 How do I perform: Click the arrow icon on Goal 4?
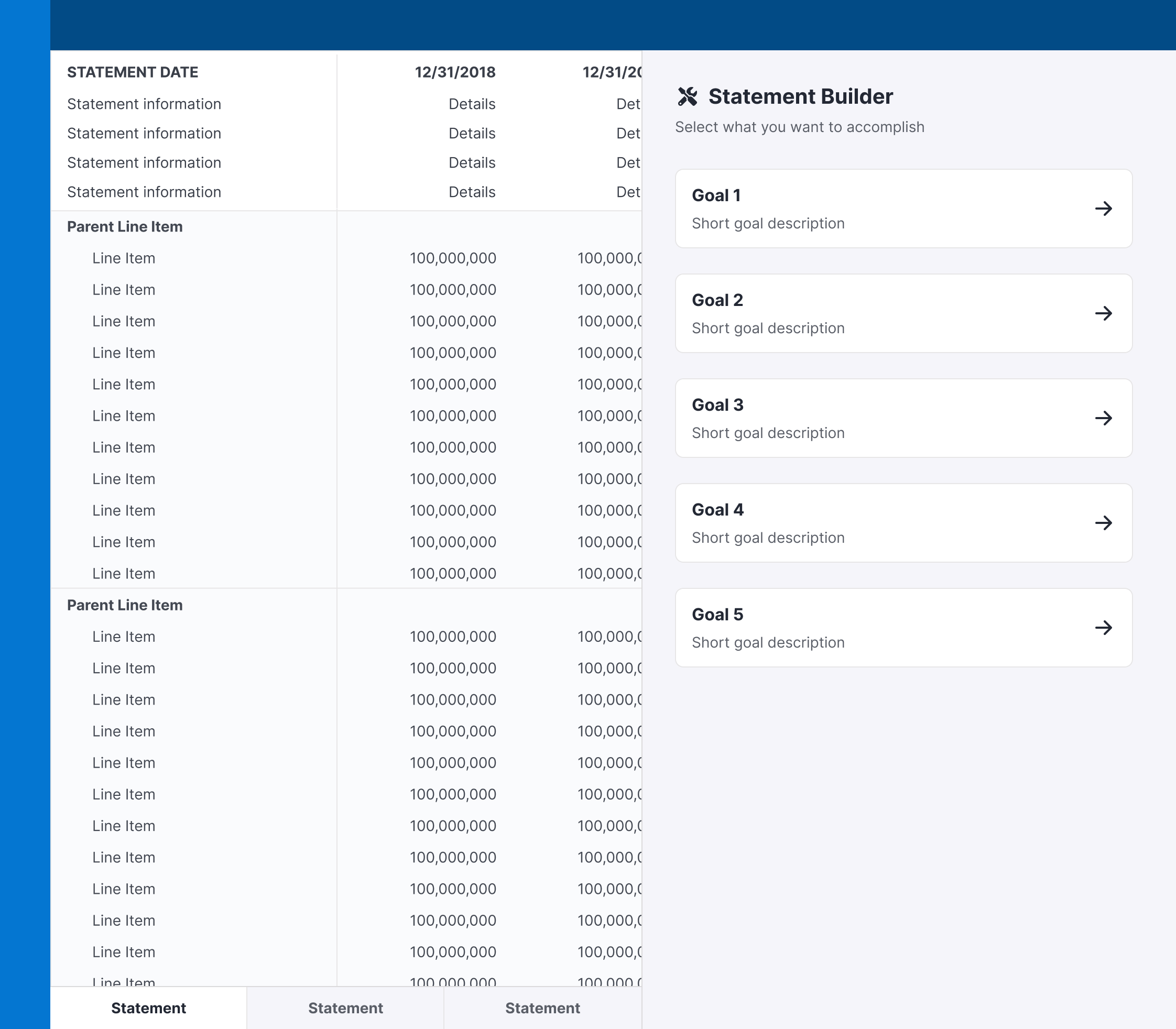1103,523
